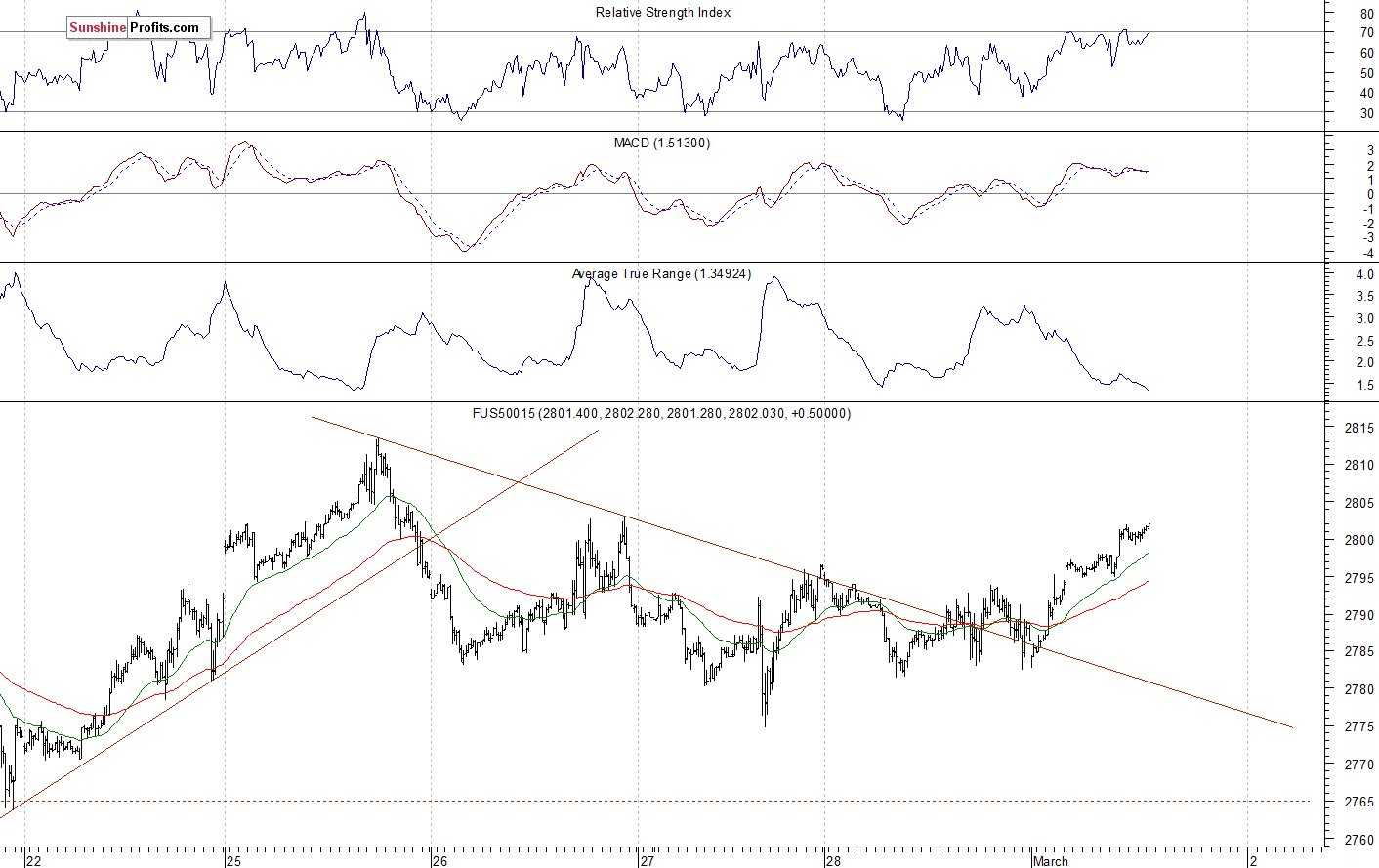
Task: Click the 2 date label on the axis
Action: point(1254,861)
